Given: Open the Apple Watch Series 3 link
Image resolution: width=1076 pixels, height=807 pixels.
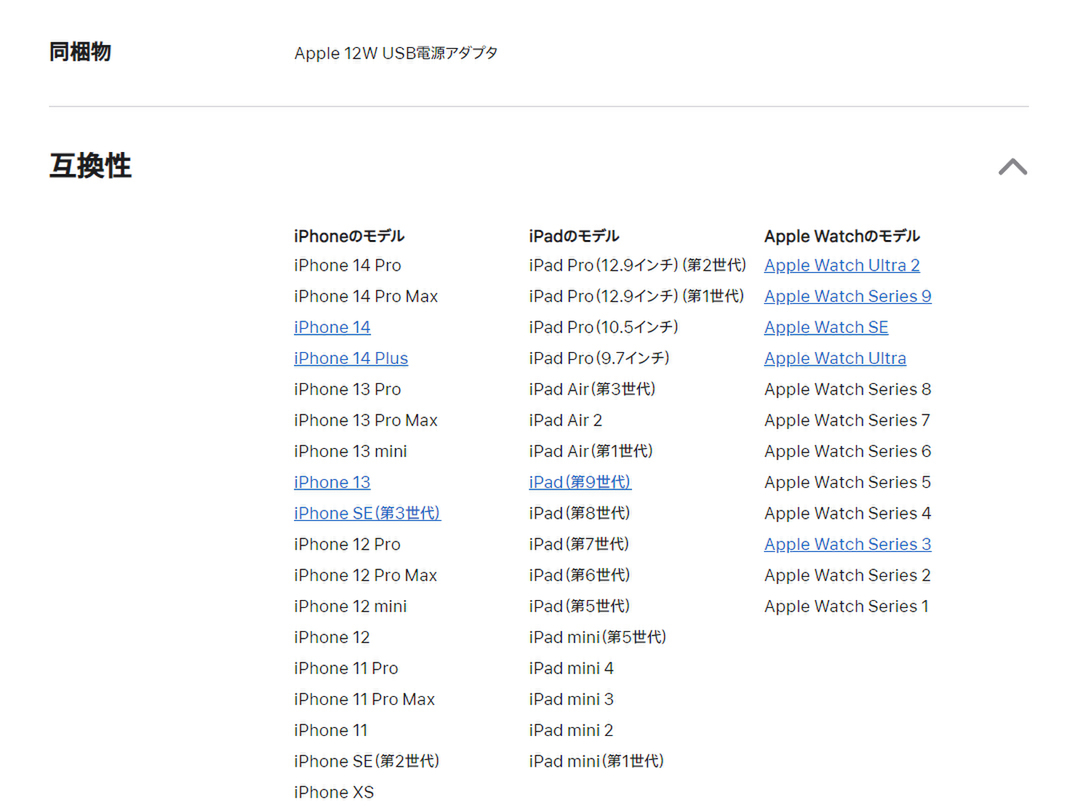Looking at the screenshot, I should (x=847, y=544).
